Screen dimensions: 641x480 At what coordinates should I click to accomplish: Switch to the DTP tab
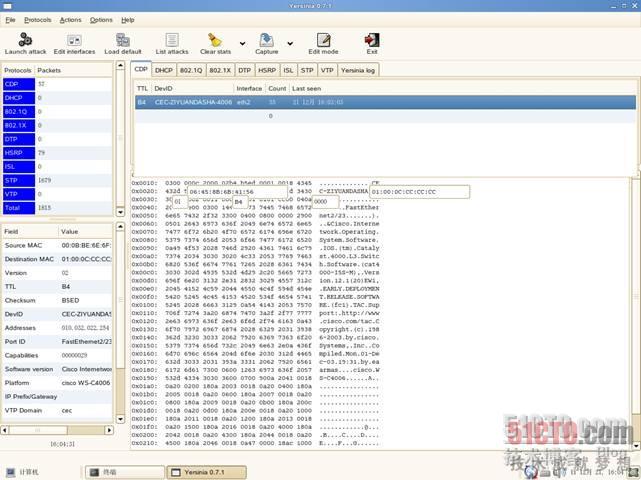[x=244, y=70]
